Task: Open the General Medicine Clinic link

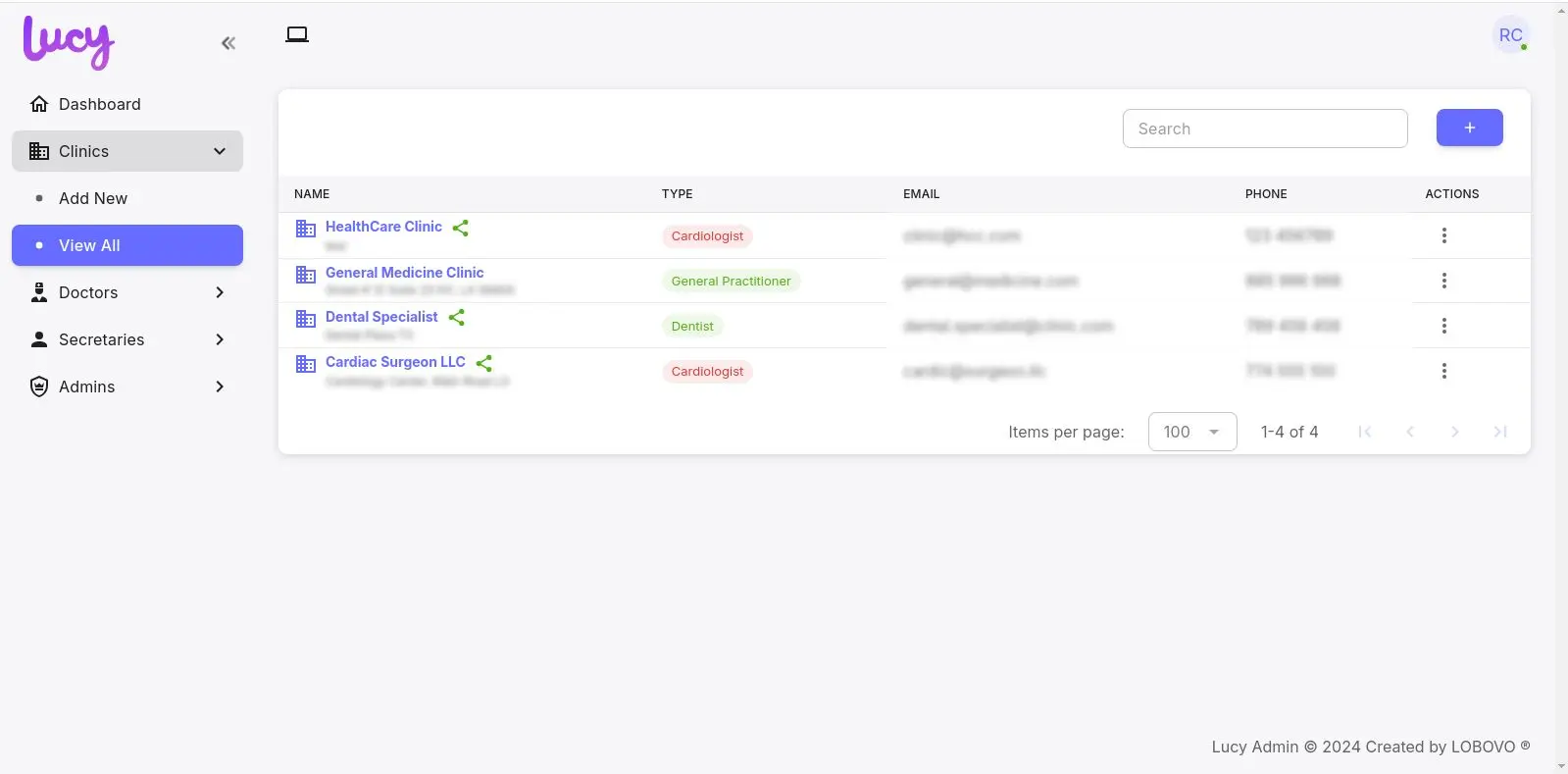Action: click(404, 273)
